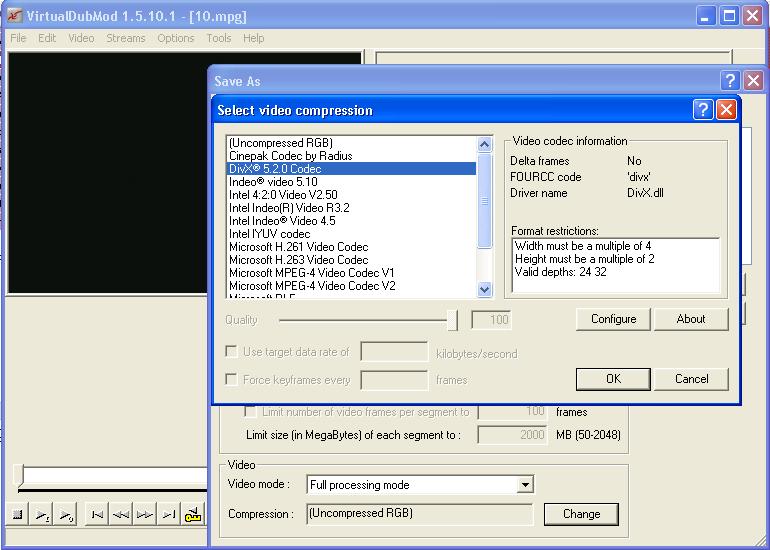Select (Uncompressed RGB) in the codec list
Screen dimensions: 770x550
point(351,143)
